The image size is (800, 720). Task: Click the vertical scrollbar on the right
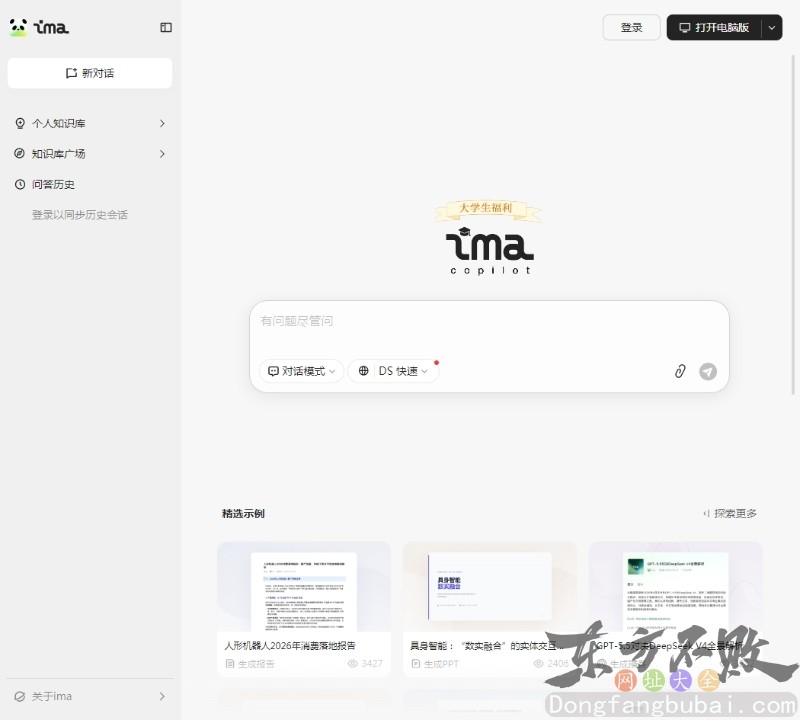pos(793,225)
